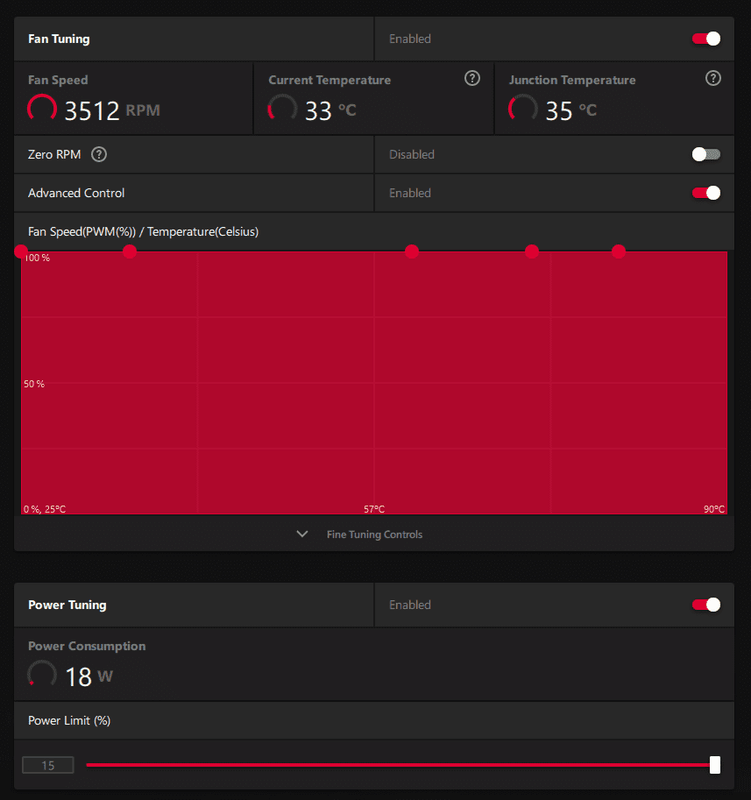Viewport: 751px width, 800px height.
Task: Click the Power Tuning heading
Action: (x=67, y=605)
